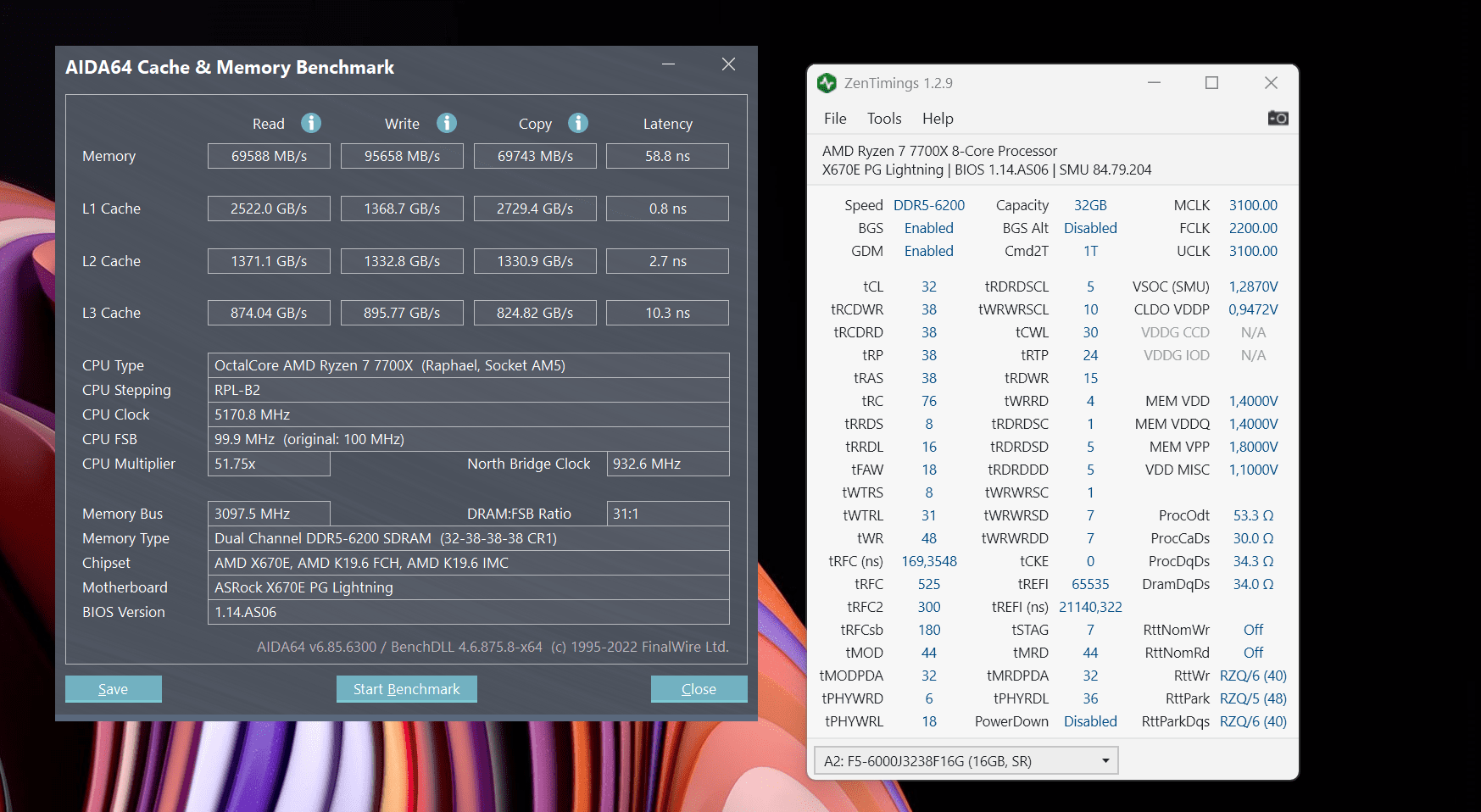1481x812 pixels.
Task: Take a screenshot with ZenTimings camera icon
Action: click(x=1278, y=118)
